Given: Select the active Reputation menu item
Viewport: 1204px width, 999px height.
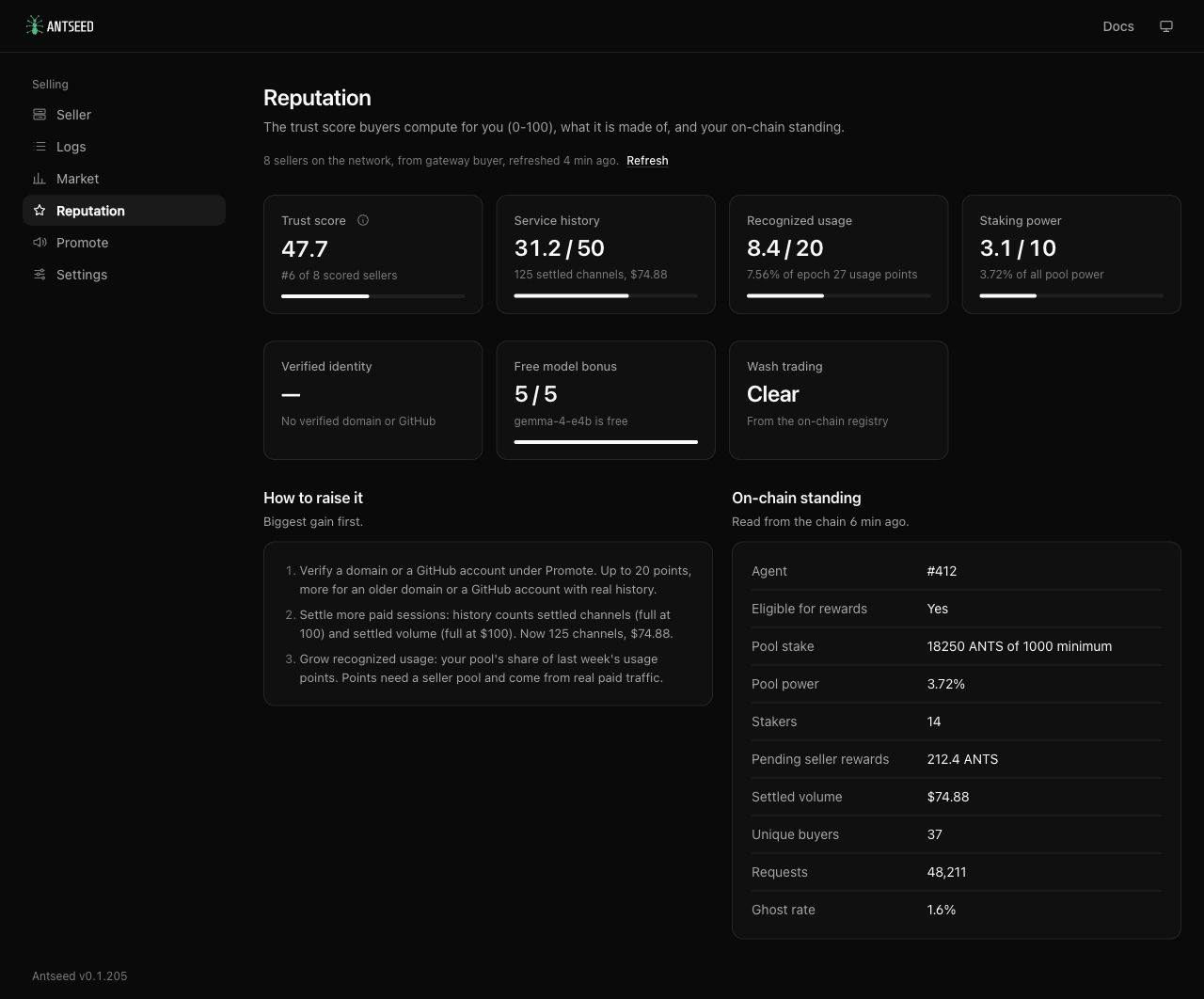Looking at the screenshot, I should pyautogui.click(x=124, y=211).
